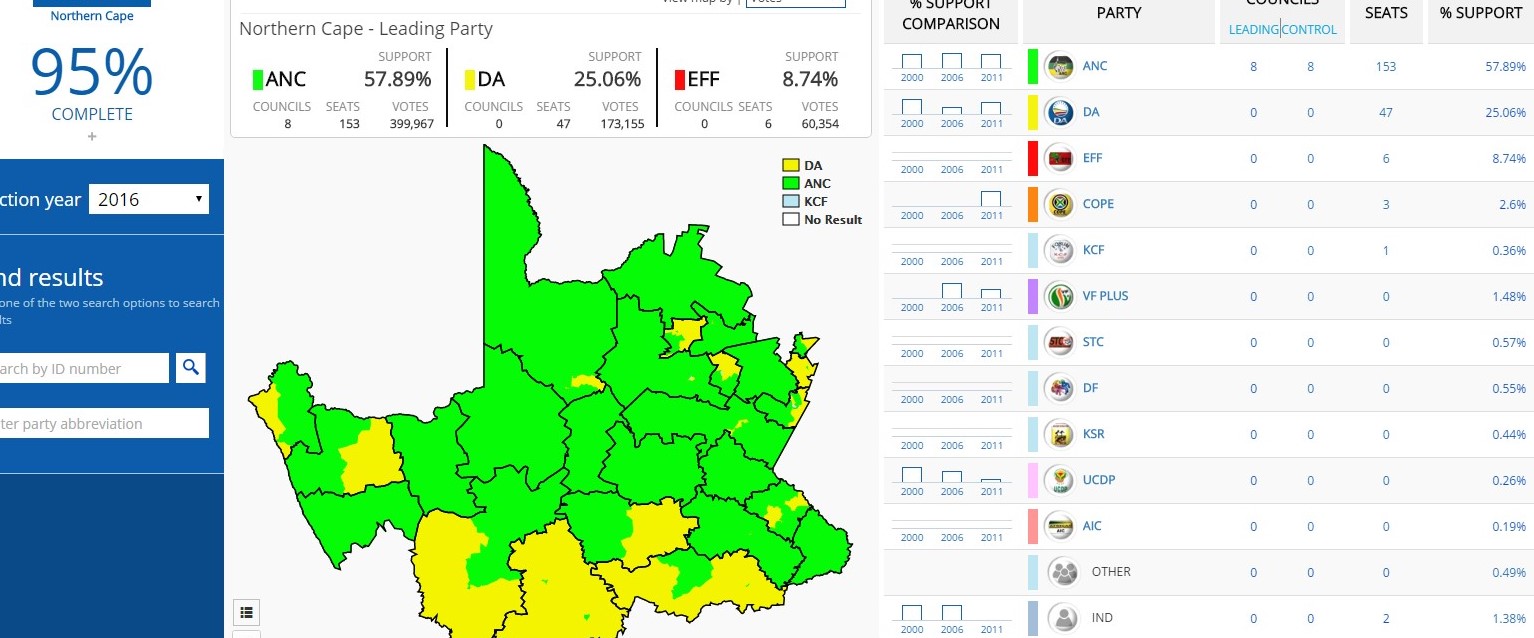This screenshot has height=638, width=1534.
Task: Click the KCF party name link
Action: point(1093,250)
